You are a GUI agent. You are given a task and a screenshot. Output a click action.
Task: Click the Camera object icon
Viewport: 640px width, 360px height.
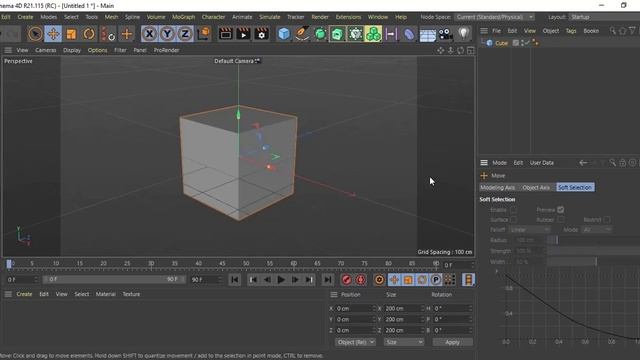[x=446, y=34]
